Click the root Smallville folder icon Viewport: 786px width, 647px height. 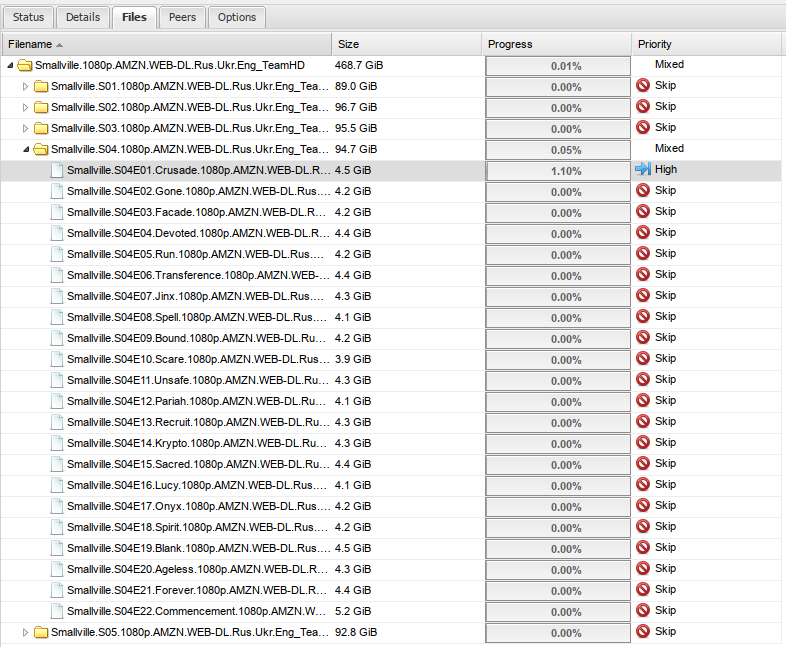(x=25, y=65)
